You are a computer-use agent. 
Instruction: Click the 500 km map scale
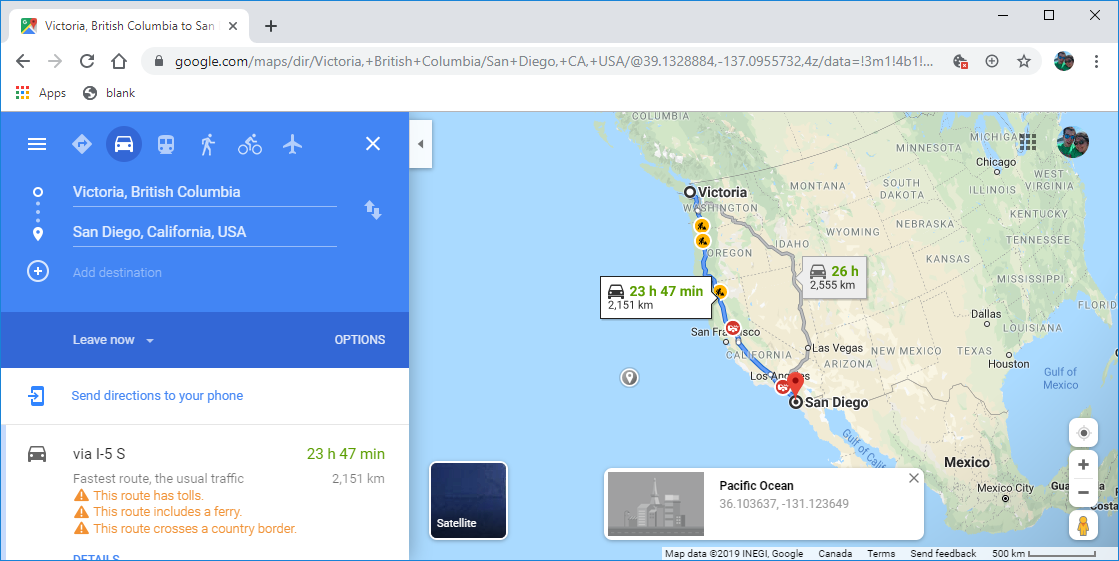coord(1044,553)
